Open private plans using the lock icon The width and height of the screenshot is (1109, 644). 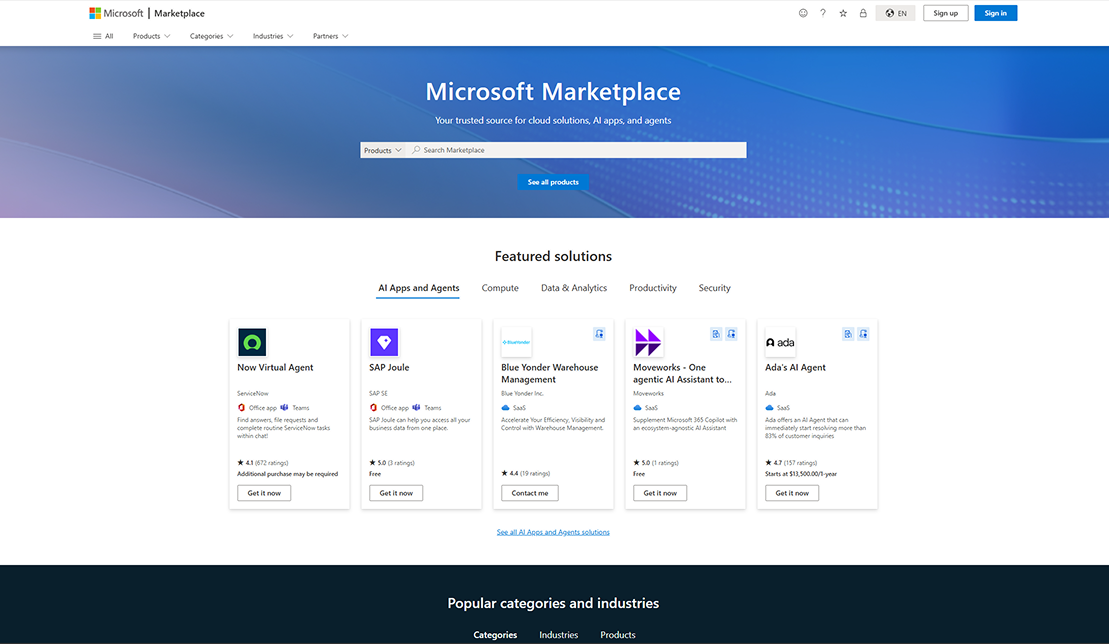coord(862,13)
